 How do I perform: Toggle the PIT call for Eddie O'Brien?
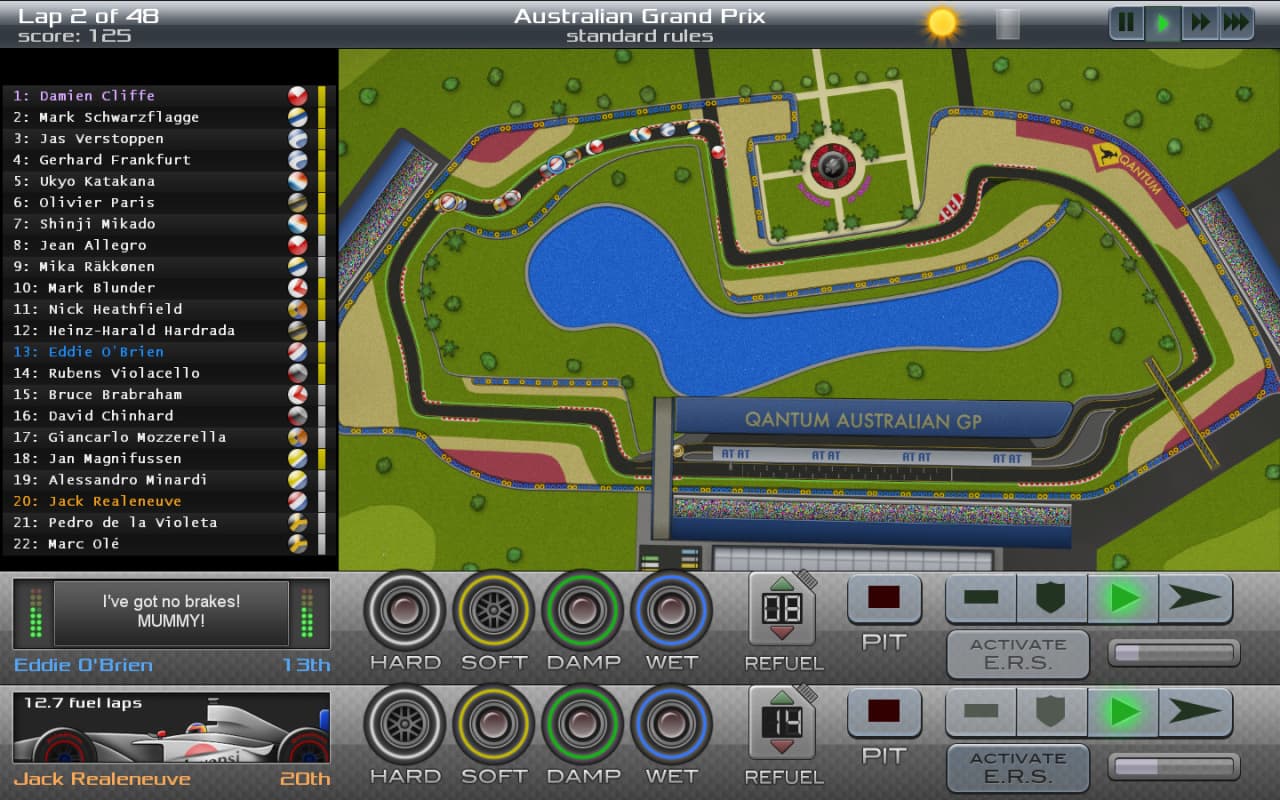[884, 598]
